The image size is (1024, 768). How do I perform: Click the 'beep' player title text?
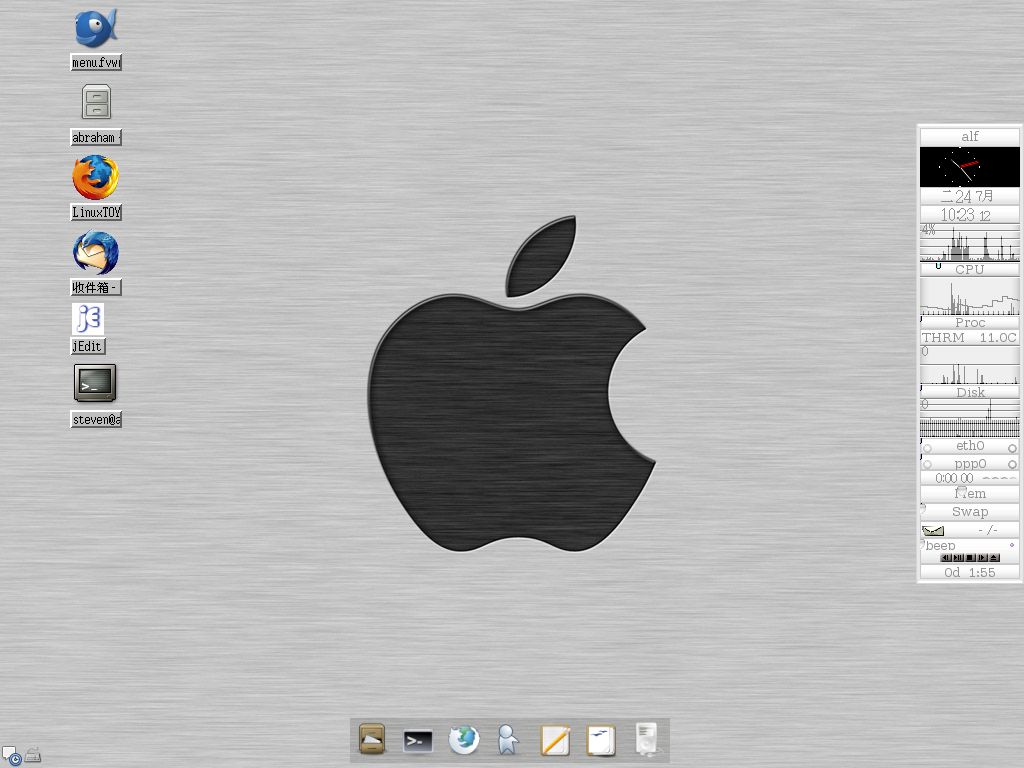[940, 546]
